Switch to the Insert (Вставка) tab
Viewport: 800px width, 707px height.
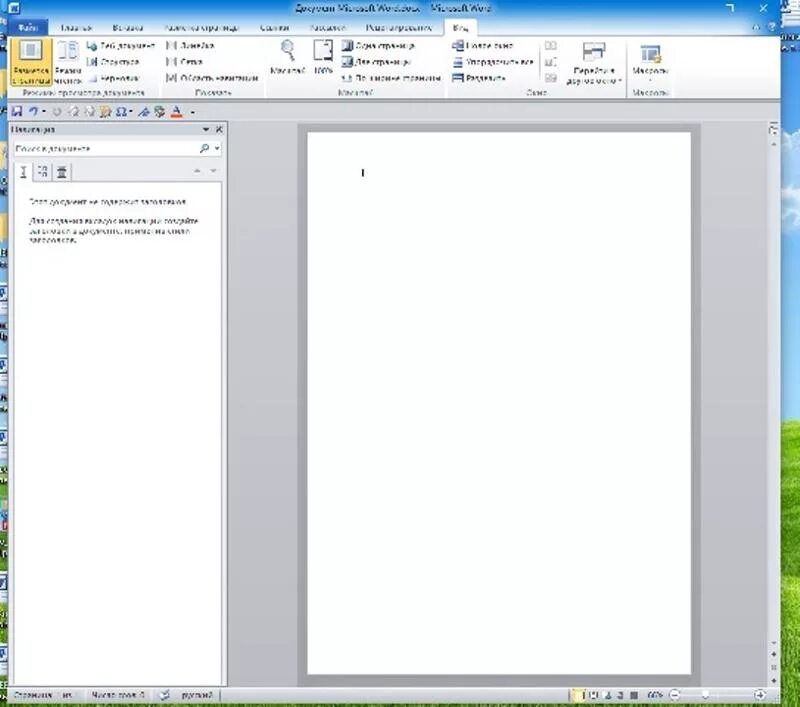point(128,28)
